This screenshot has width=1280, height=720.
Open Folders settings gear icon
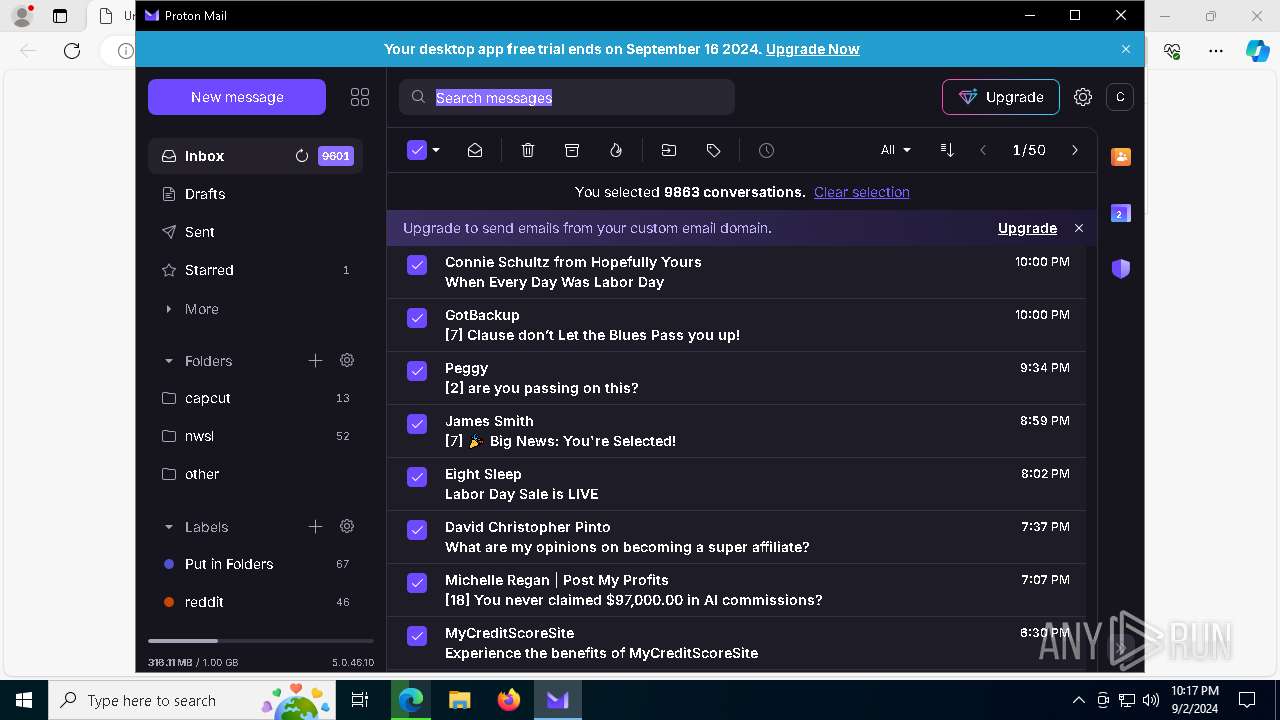[x=347, y=360]
